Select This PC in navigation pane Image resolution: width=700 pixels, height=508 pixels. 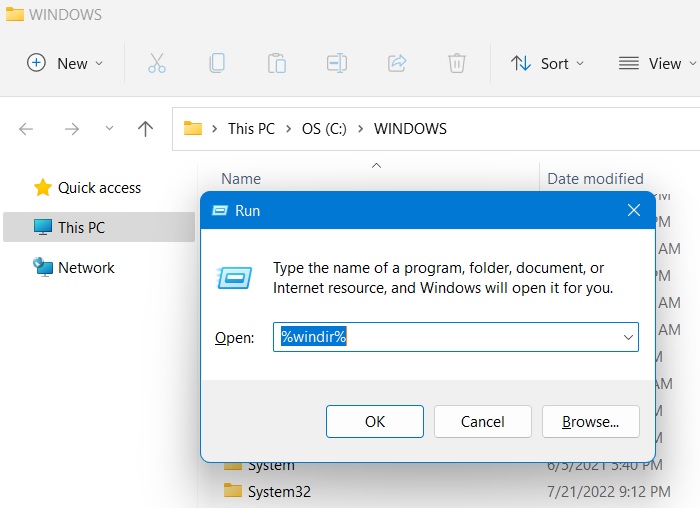99,227
